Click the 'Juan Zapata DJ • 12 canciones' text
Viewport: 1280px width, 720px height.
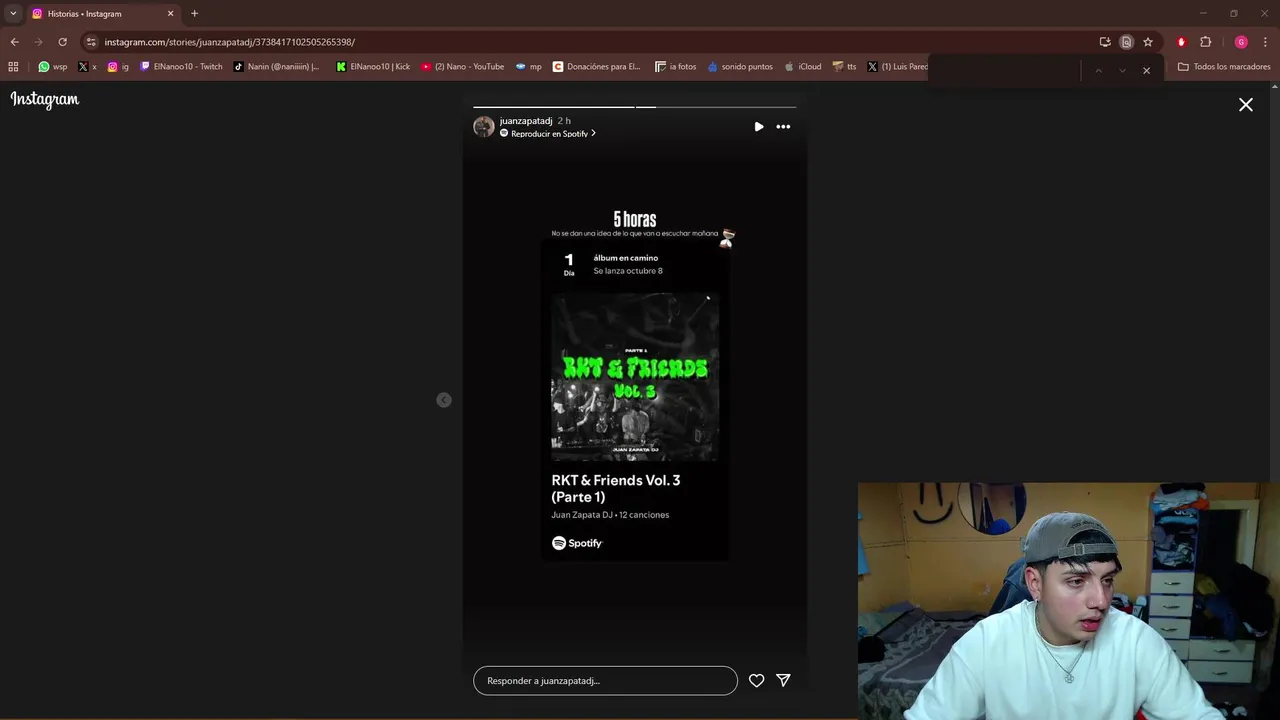(610, 515)
